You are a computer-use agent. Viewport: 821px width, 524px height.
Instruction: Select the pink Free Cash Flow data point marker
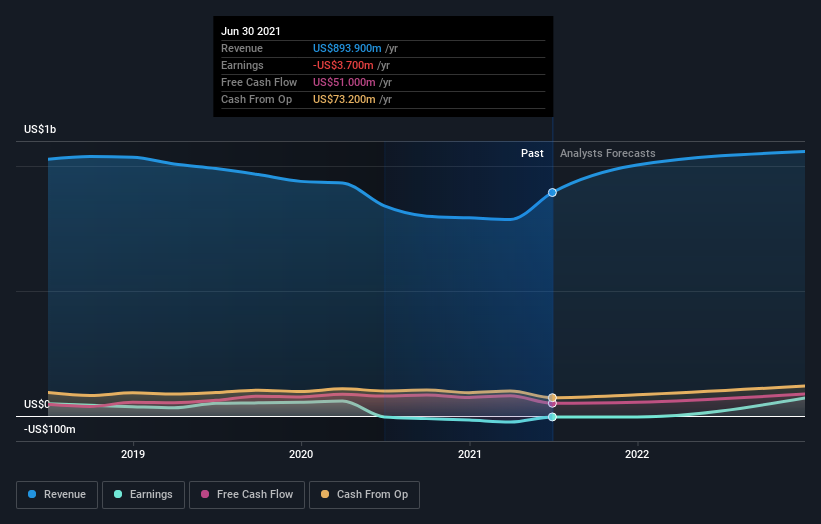click(552, 404)
